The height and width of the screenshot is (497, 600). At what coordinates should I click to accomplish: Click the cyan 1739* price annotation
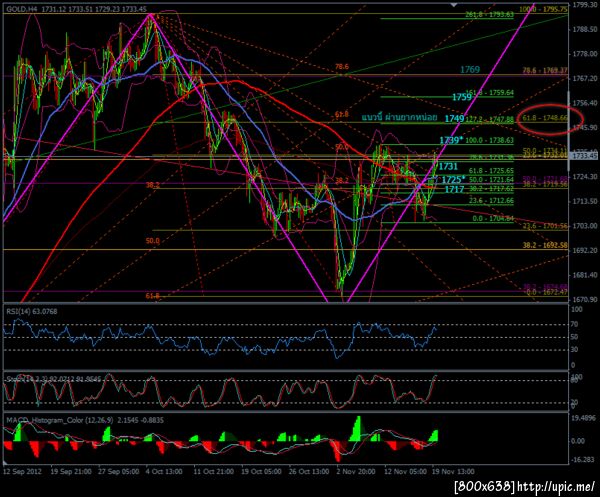coord(451,140)
